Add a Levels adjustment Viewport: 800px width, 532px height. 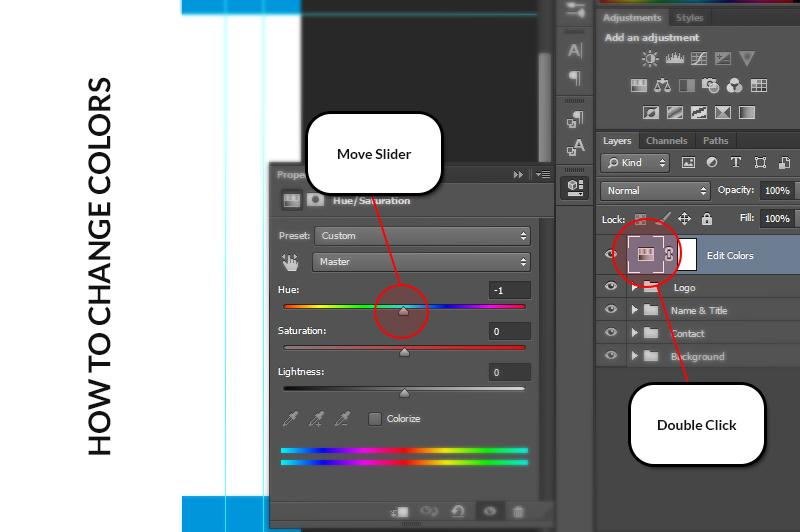click(x=675, y=60)
